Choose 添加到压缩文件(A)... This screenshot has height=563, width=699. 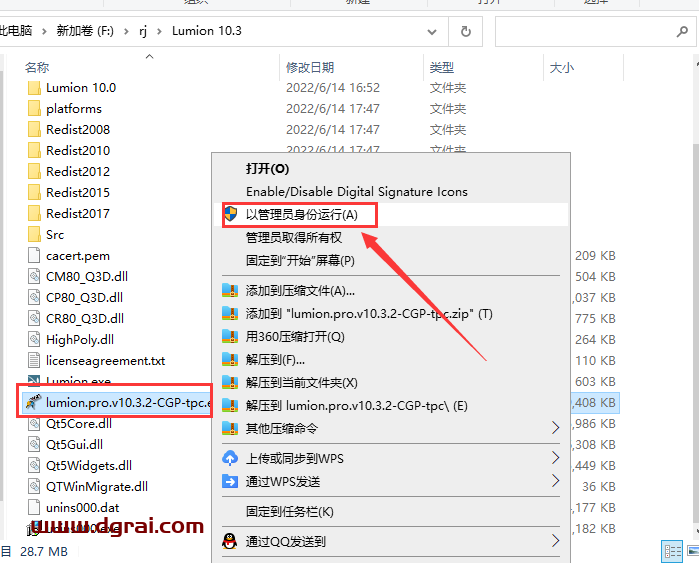click(300, 291)
